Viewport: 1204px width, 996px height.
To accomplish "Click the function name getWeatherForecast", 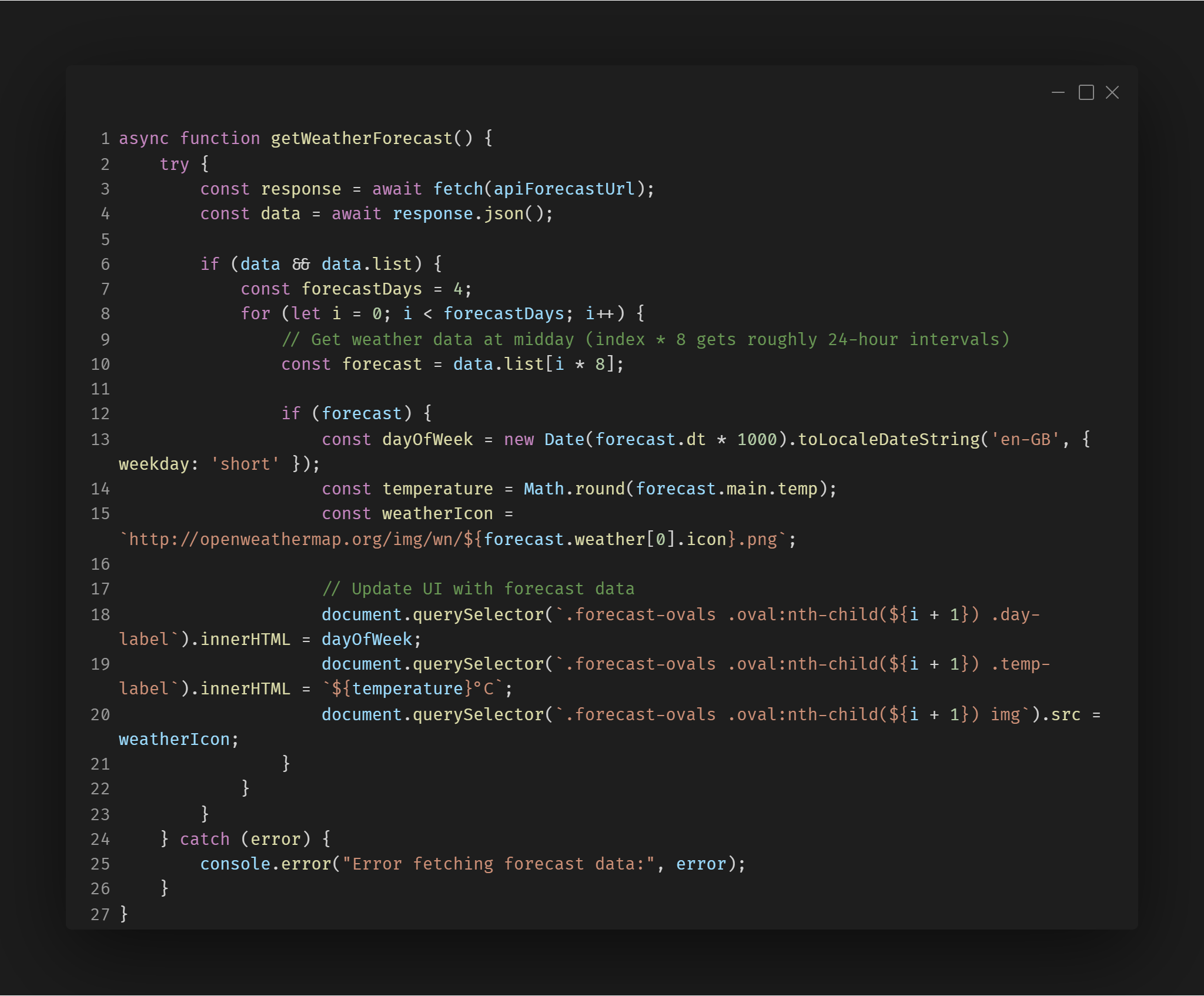I will [x=361, y=139].
